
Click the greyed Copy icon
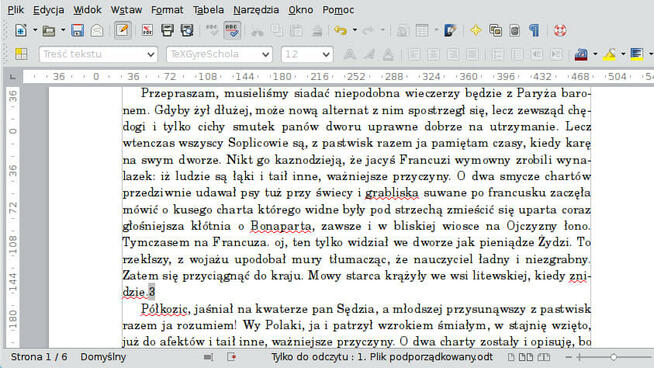[x=277, y=30]
